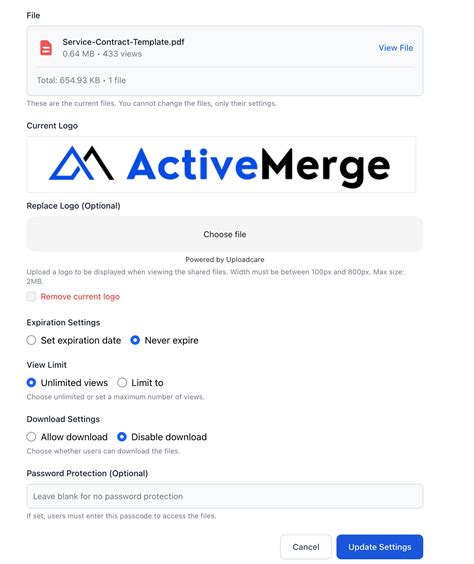This screenshot has width=474, height=564.
Task: Click the Remove current logo label
Action: pos(80,297)
